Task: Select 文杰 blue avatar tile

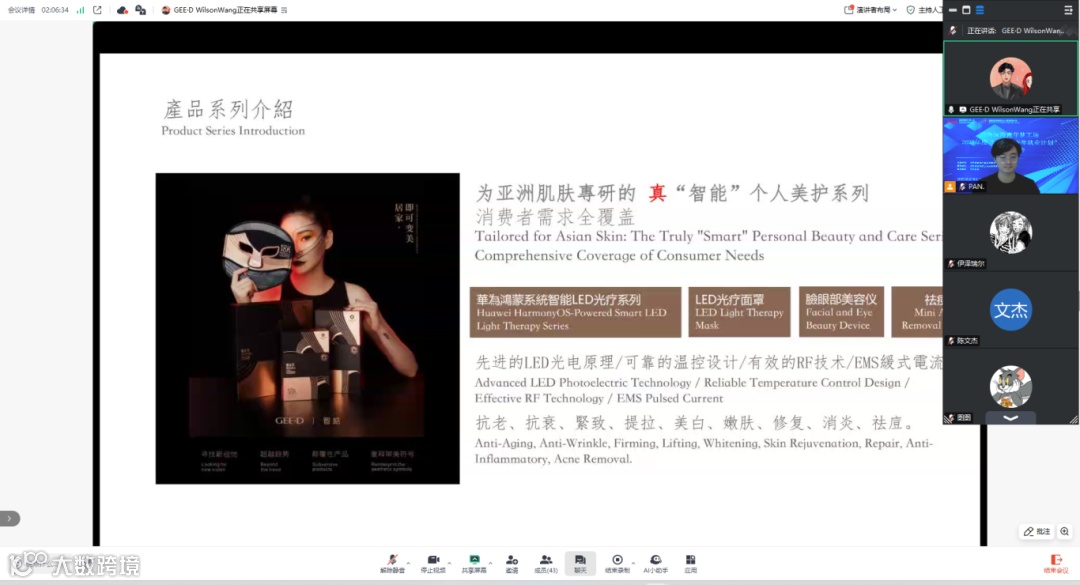Action: point(1010,309)
